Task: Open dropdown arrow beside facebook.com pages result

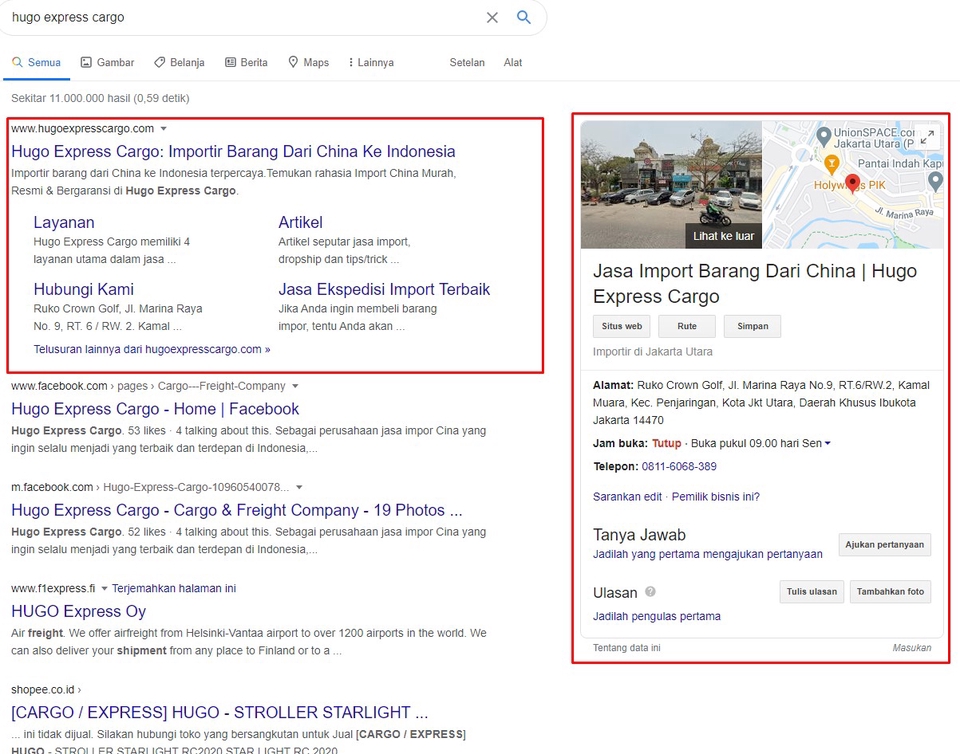Action: [295, 386]
